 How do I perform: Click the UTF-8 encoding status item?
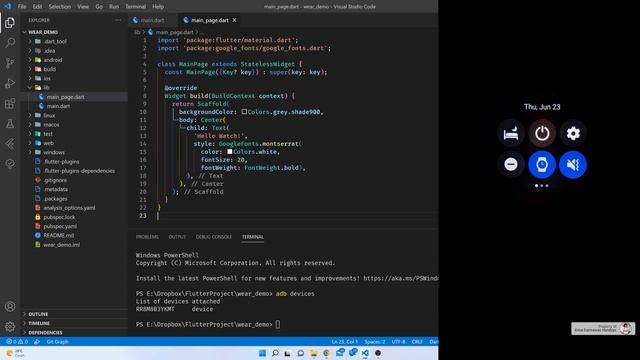pos(398,342)
